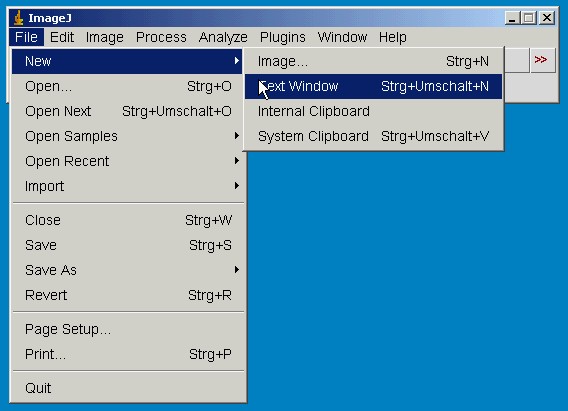Maximize the ImageJ window
Viewport: 568px width, 411px height.
point(529,18)
